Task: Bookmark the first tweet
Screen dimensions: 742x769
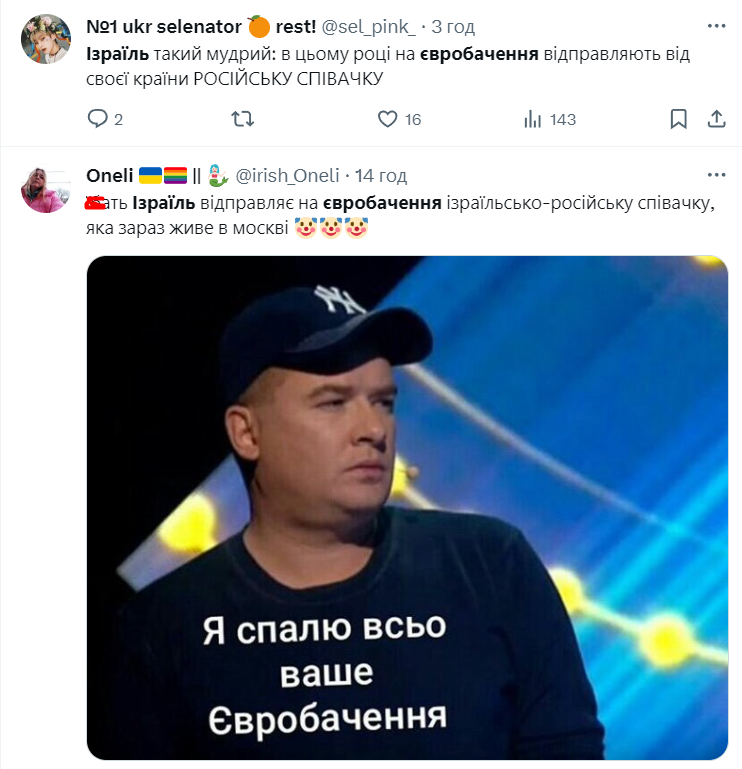Action: pyautogui.click(x=678, y=119)
